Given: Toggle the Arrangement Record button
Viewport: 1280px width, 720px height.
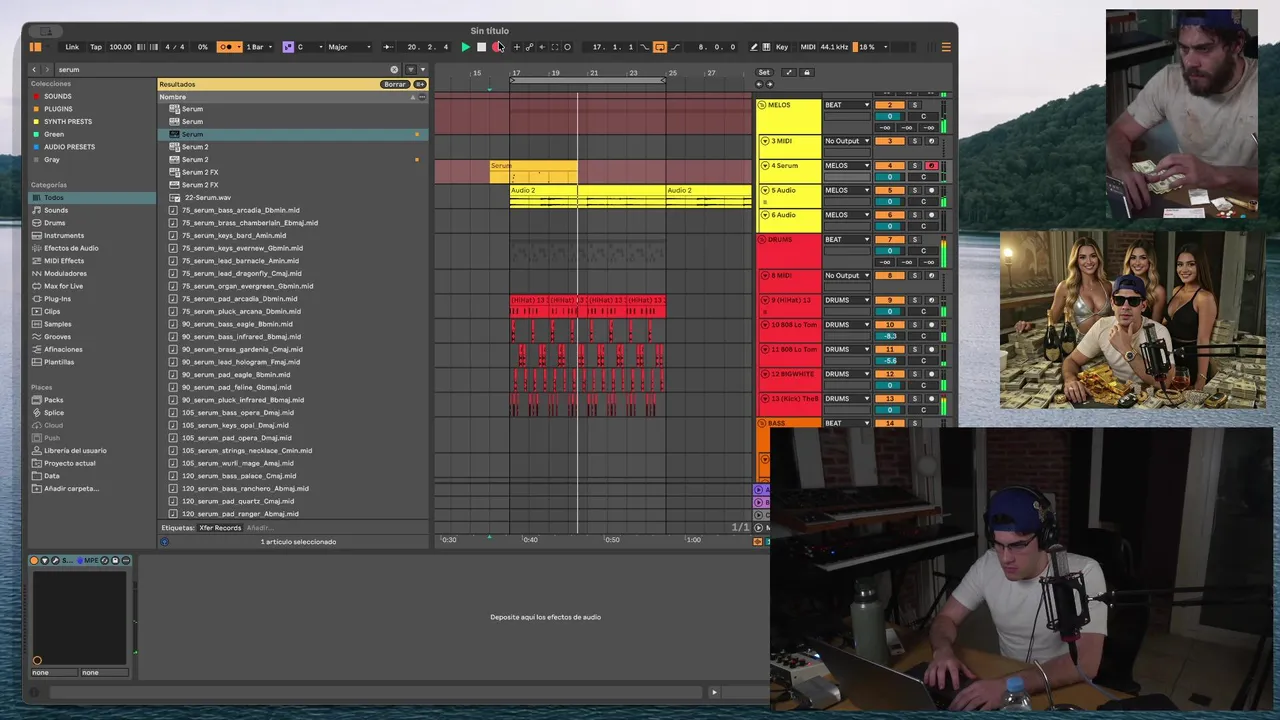Looking at the screenshot, I should [x=497, y=47].
